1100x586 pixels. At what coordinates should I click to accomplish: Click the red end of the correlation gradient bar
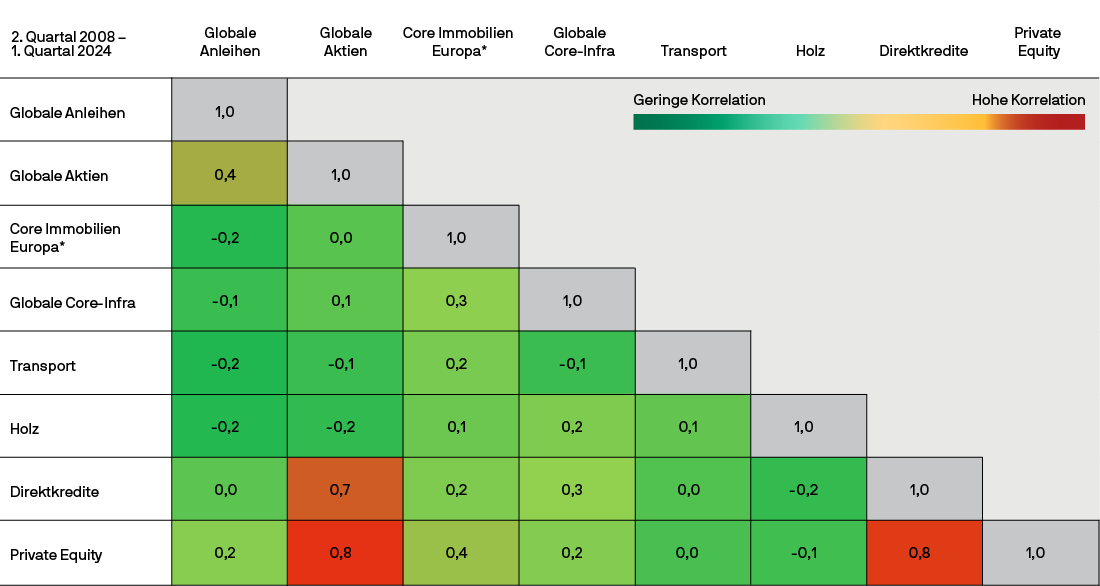point(1070,122)
